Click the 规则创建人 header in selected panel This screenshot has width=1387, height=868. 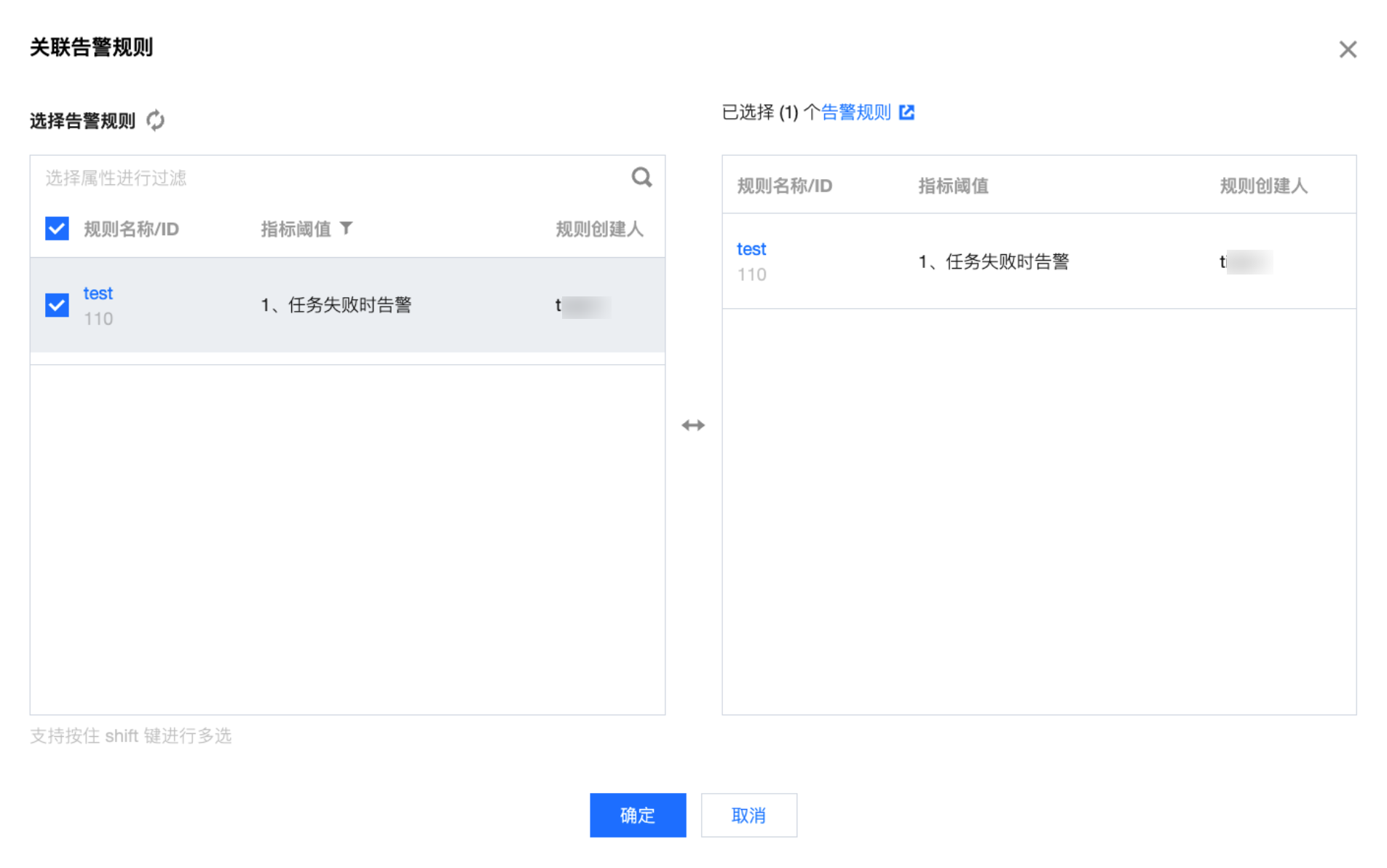pyautogui.click(x=1263, y=186)
